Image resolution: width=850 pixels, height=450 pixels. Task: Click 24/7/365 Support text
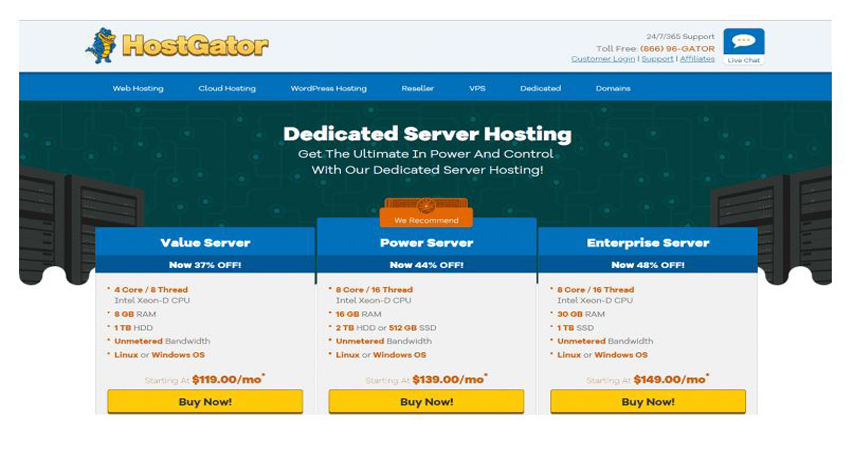tap(680, 36)
